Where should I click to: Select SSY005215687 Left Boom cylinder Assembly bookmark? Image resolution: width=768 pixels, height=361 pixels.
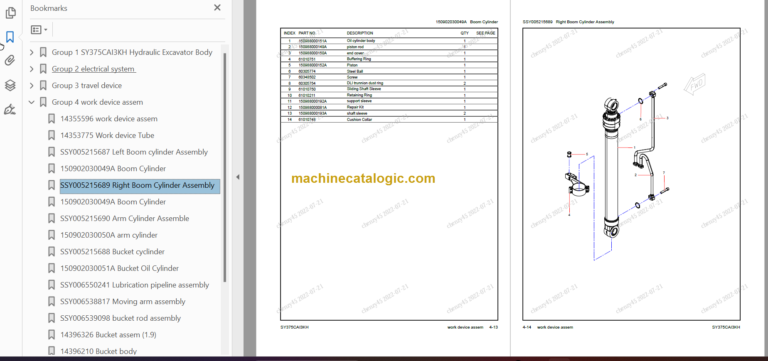pos(134,152)
